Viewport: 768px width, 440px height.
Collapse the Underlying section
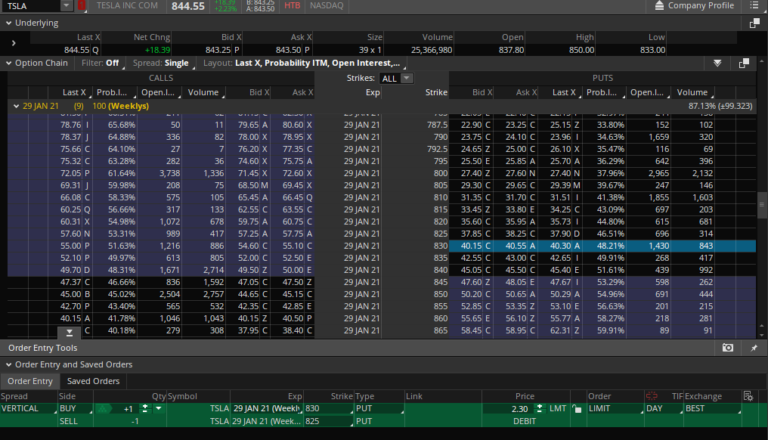point(8,23)
